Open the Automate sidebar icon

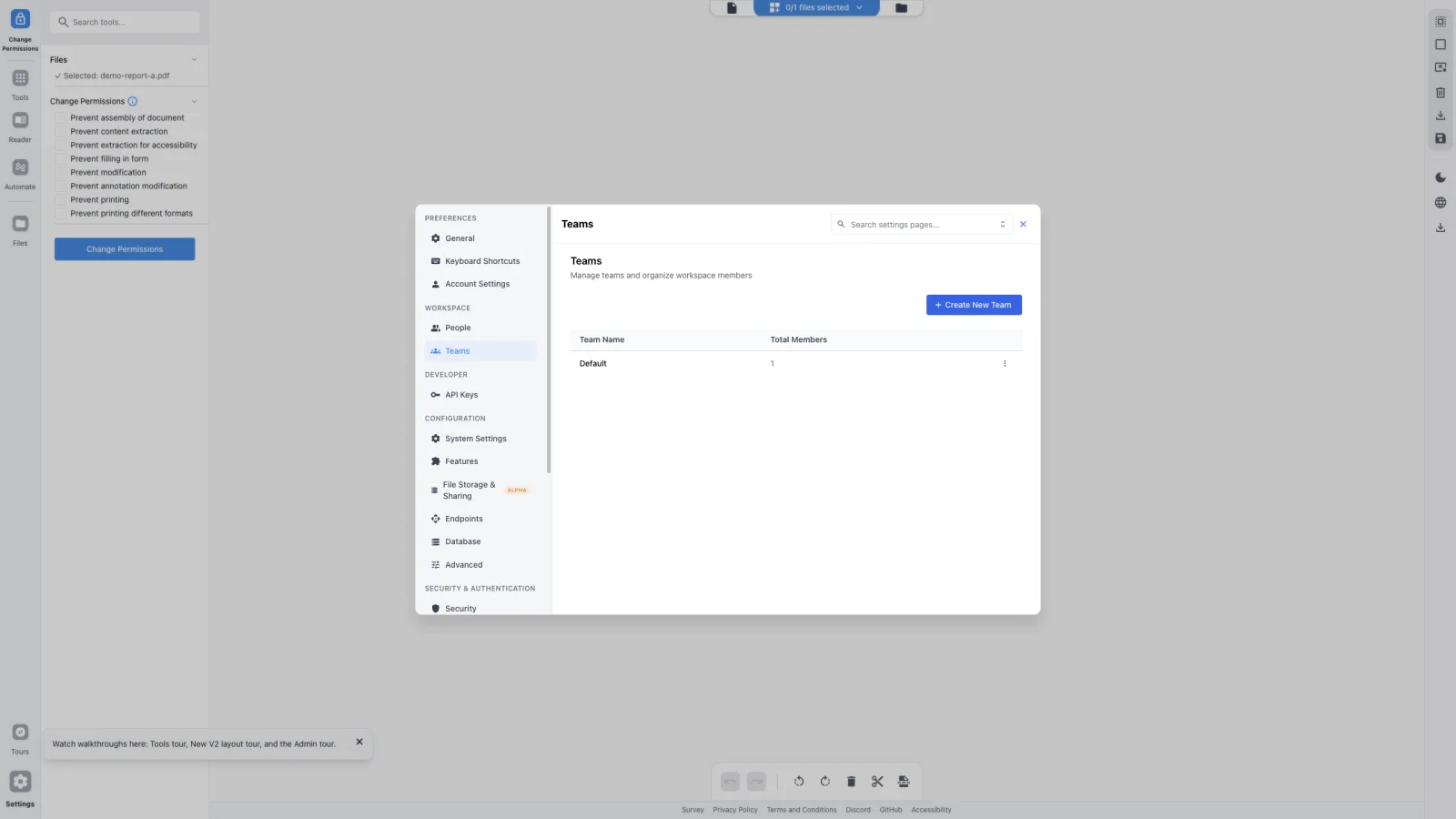[20, 167]
